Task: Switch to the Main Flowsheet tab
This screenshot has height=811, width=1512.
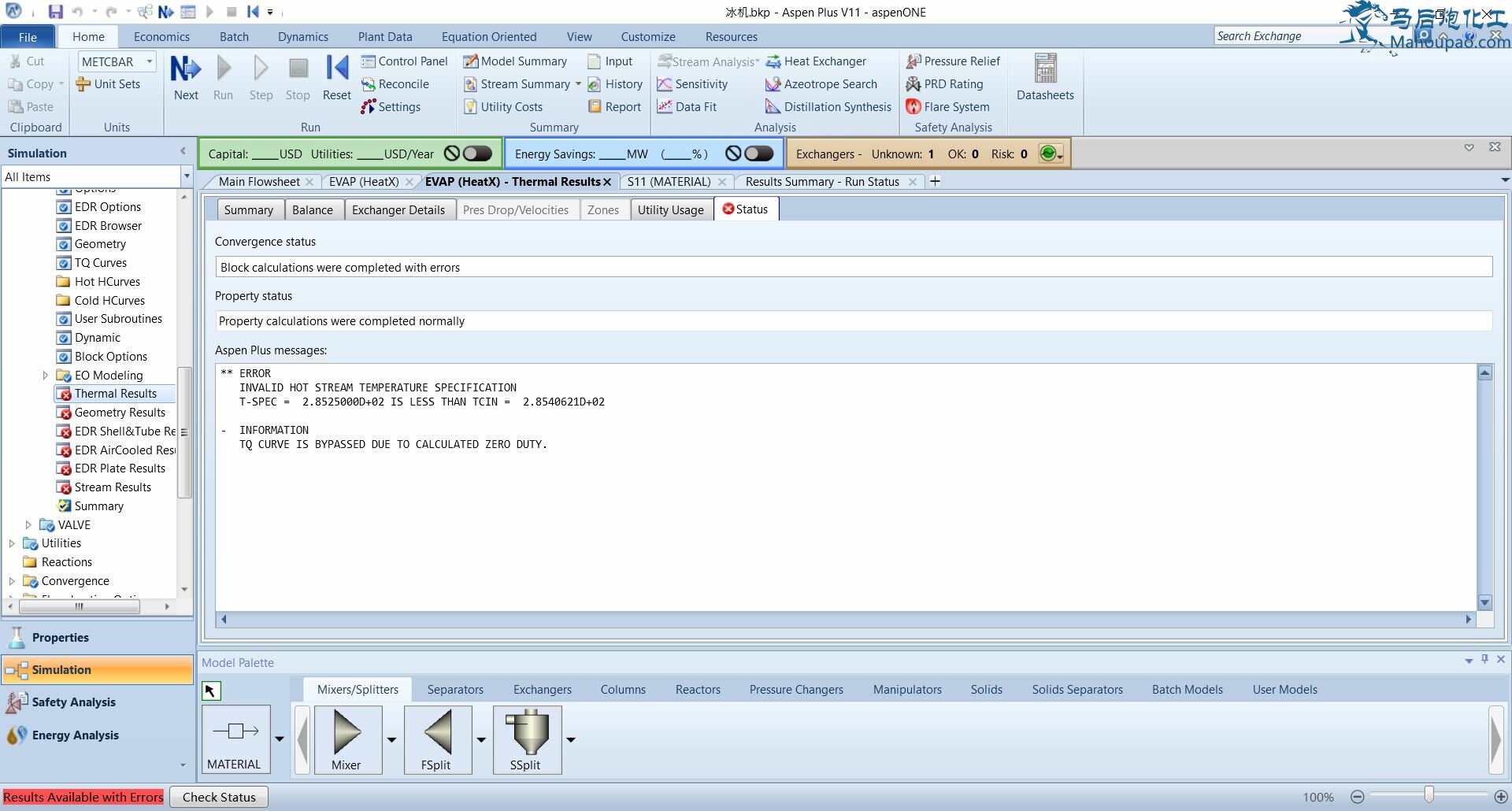Action: pyautogui.click(x=259, y=182)
